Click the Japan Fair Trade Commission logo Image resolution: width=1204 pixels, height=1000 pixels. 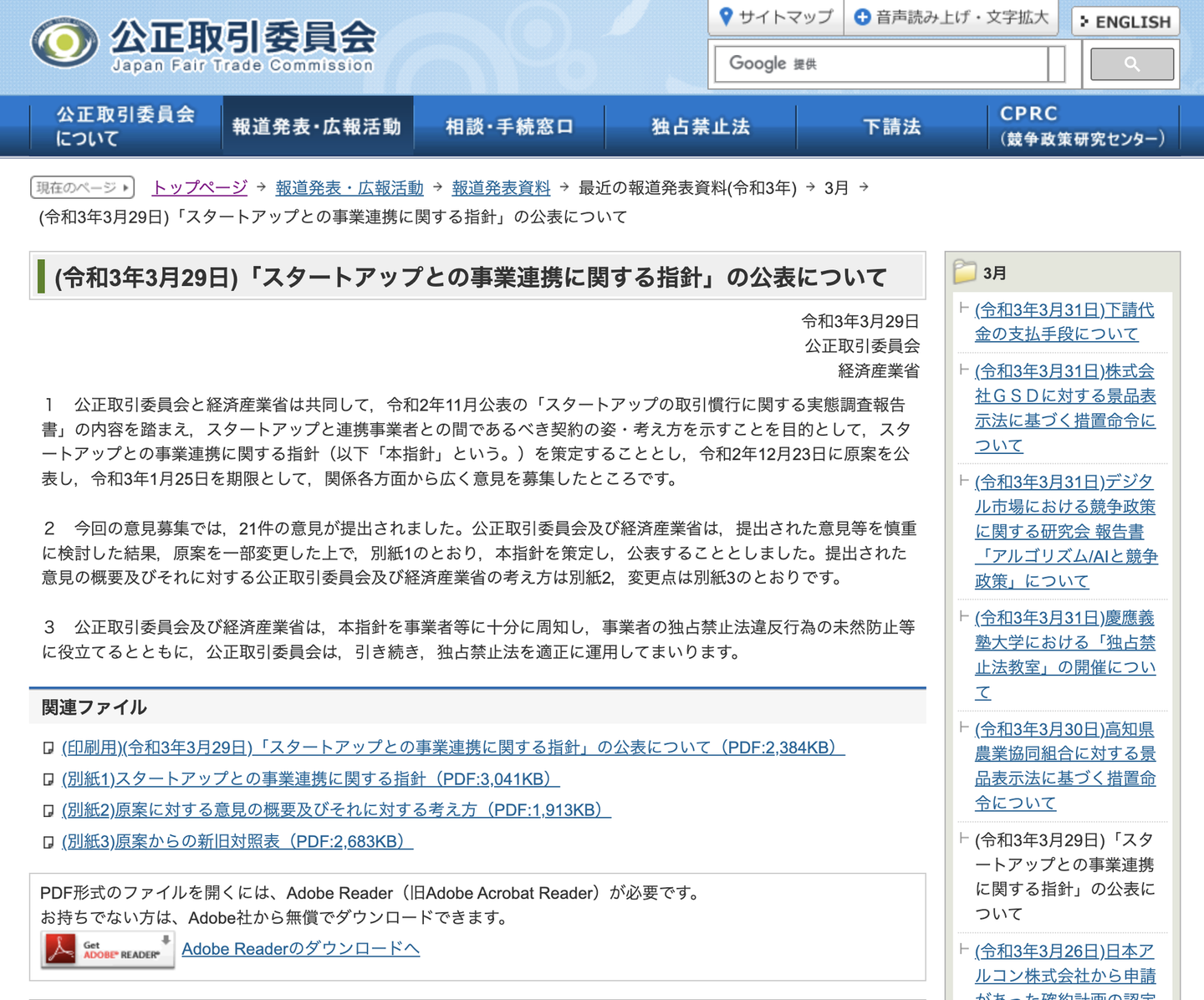202,43
